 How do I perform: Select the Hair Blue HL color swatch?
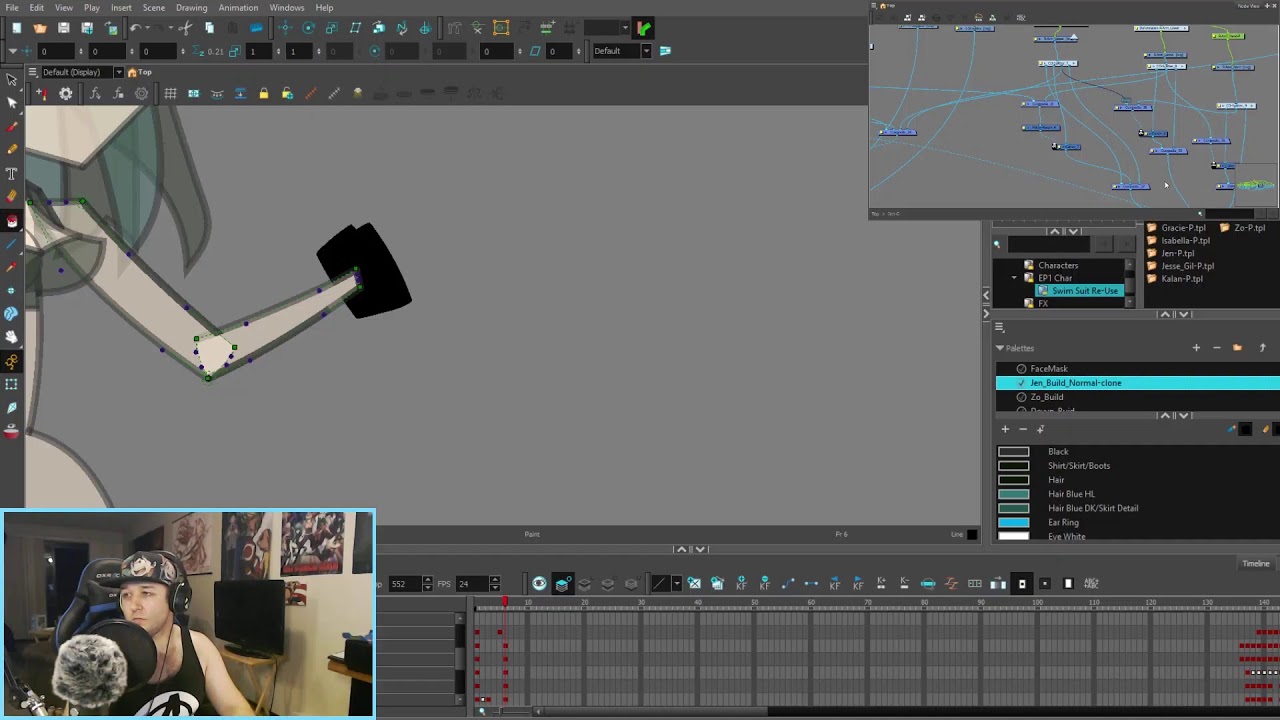coord(1014,494)
